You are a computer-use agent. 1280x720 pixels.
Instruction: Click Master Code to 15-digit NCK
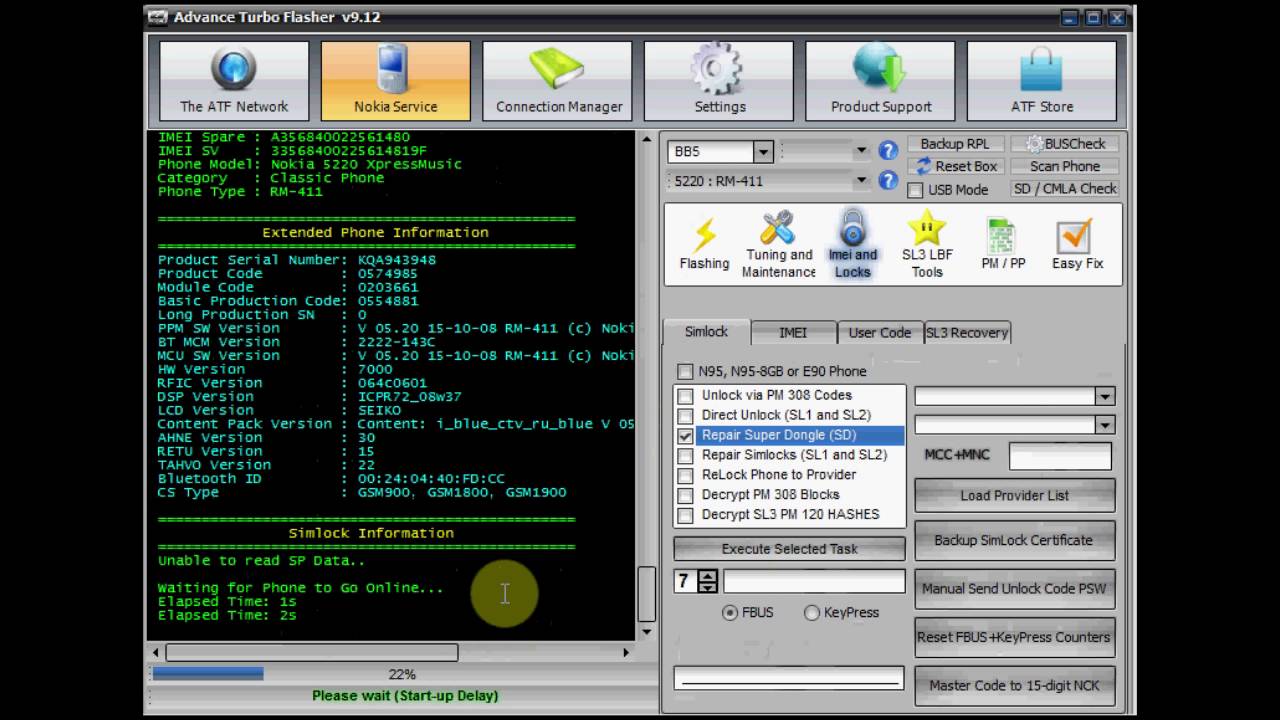1014,685
